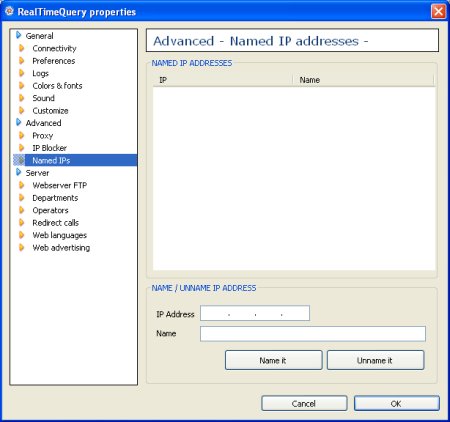The width and height of the screenshot is (450, 422).
Task: Open the Operators page
Action: pos(50,210)
